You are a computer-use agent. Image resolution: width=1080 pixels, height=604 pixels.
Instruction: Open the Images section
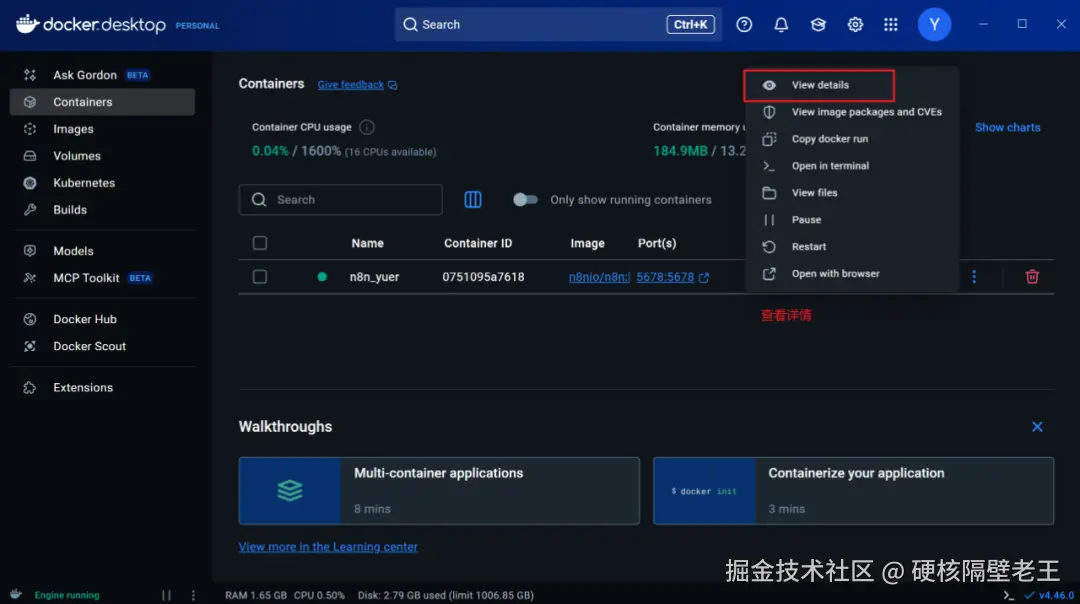tap(102, 129)
